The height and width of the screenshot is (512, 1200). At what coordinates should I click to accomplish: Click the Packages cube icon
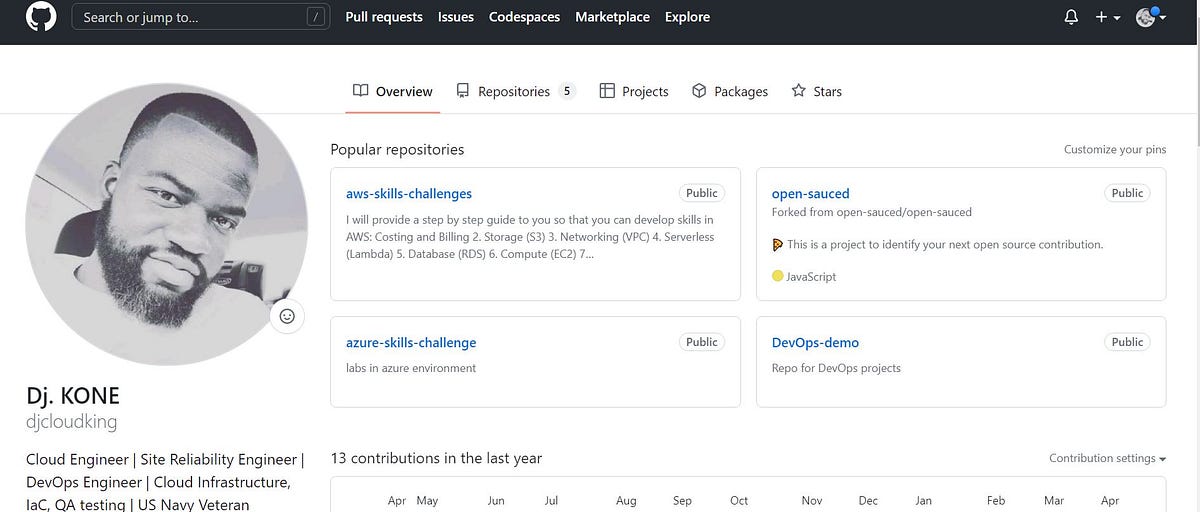click(x=699, y=91)
